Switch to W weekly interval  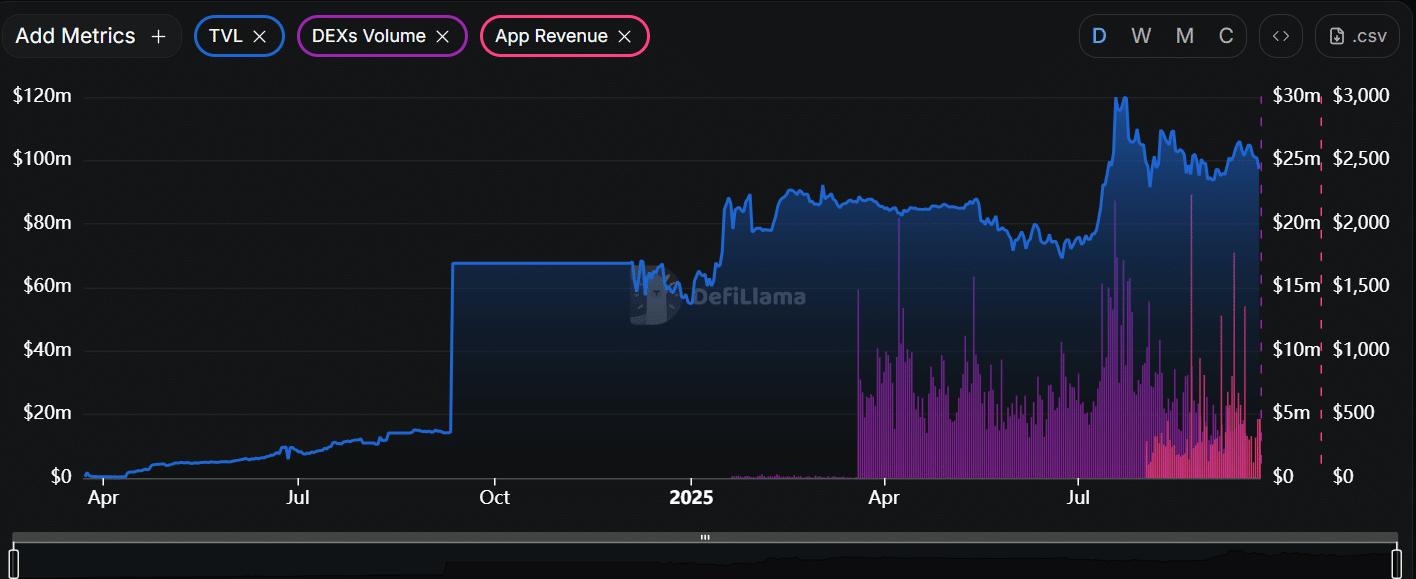1141,36
